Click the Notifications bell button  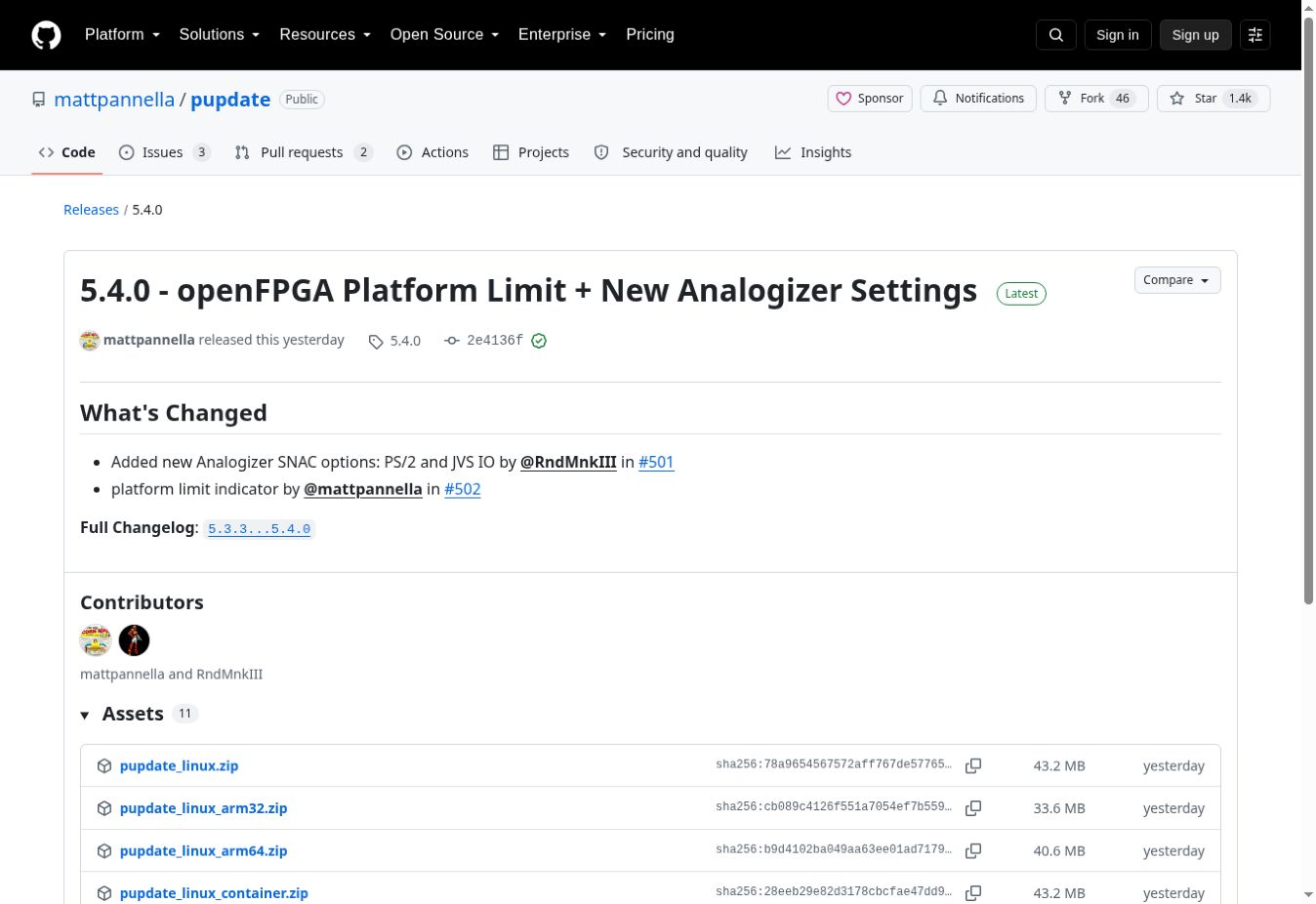point(978,99)
